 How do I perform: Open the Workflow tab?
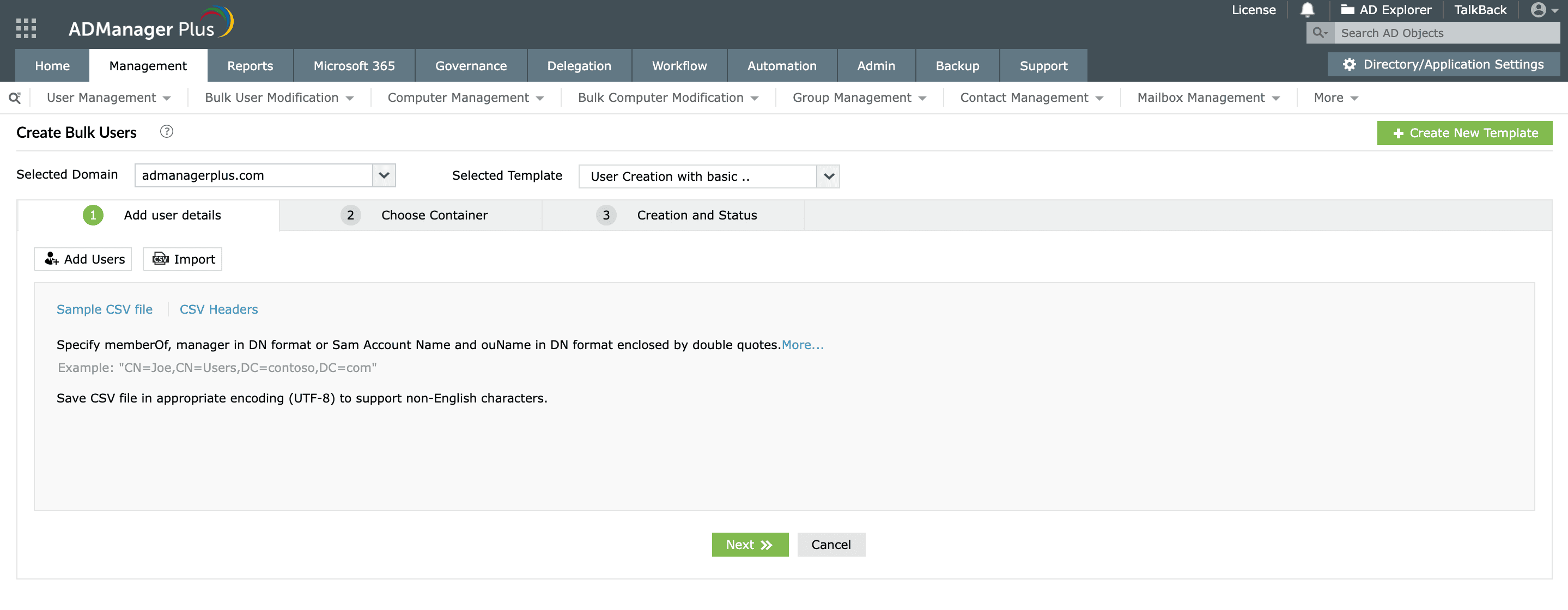[x=679, y=66]
